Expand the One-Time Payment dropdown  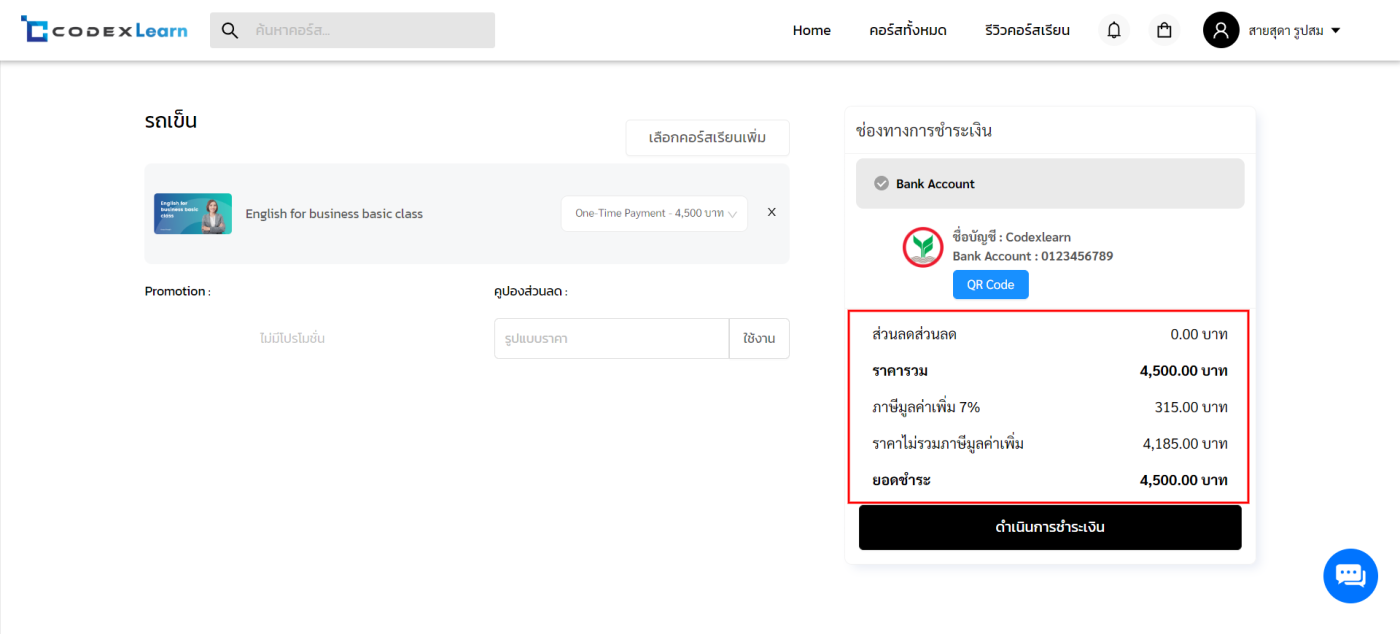tap(654, 214)
